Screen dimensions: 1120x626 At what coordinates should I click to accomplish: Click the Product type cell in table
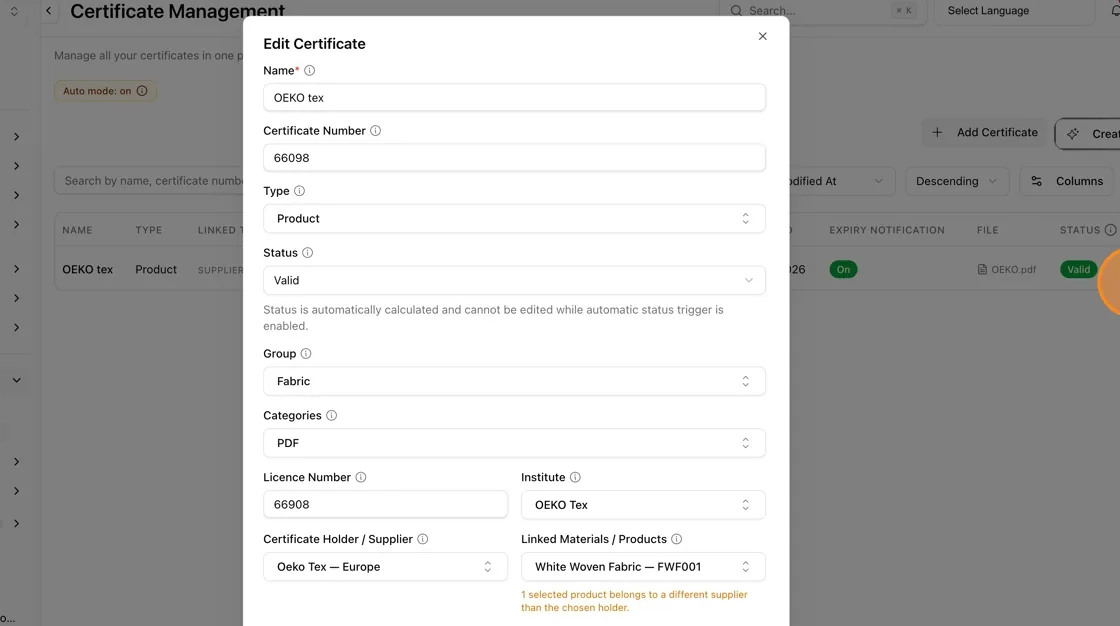pos(156,269)
